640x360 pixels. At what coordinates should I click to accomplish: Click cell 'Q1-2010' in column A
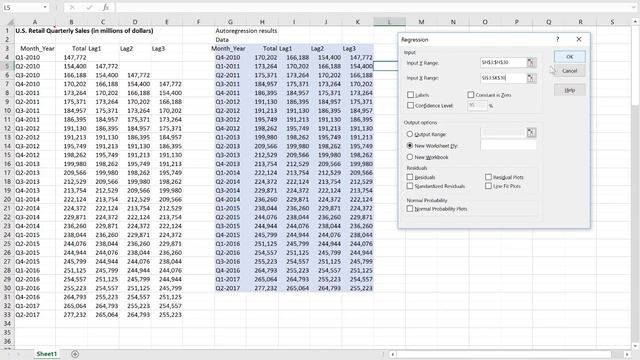click(28, 57)
